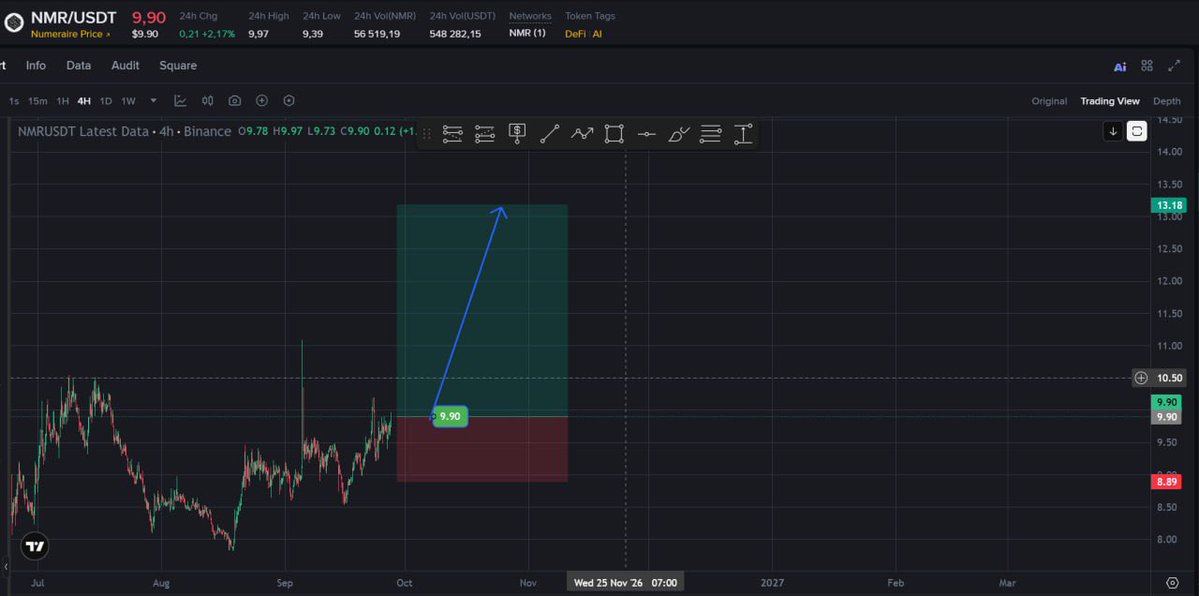Select the first horizontal lines drawing tool
This screenshot has width=1199, height=596.
[x=453, y=134]
